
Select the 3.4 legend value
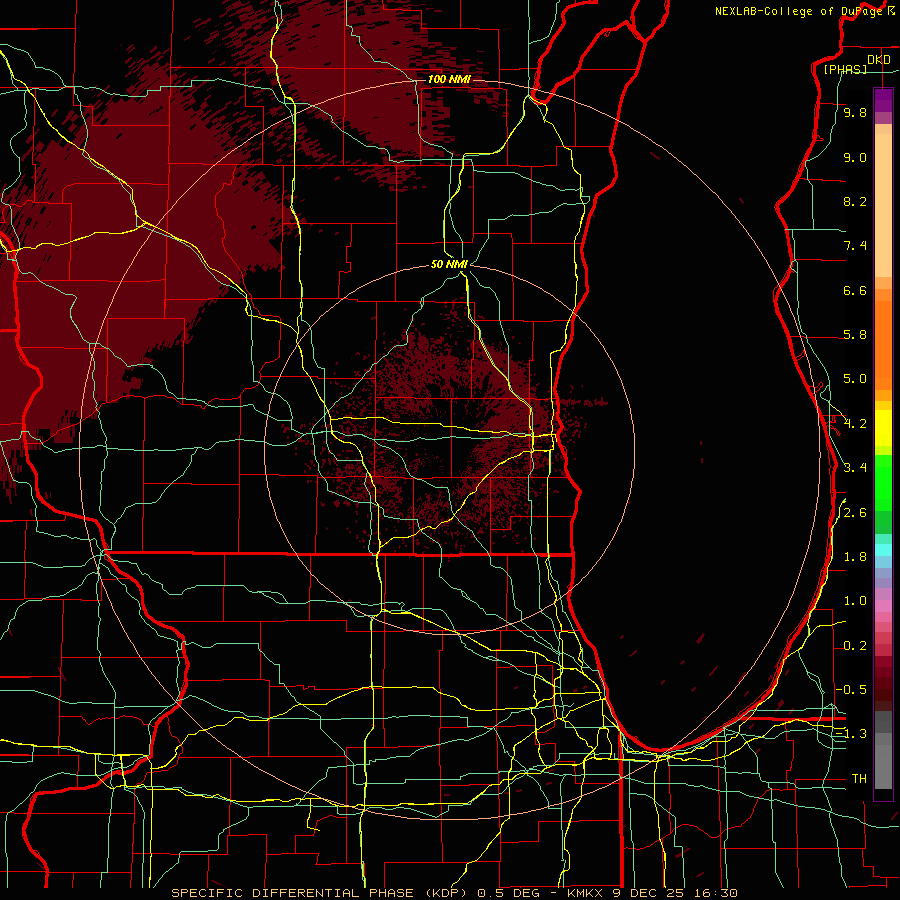coord(855,468)
